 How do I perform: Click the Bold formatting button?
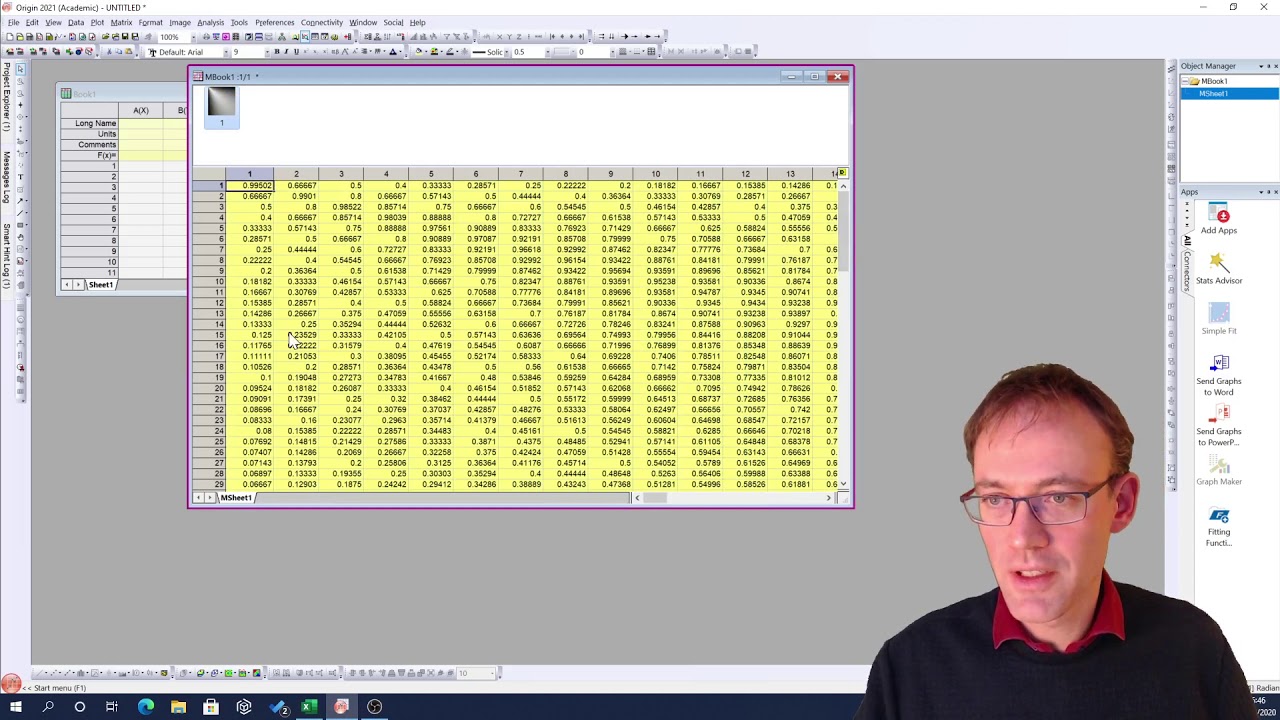[x=277, y=52]
